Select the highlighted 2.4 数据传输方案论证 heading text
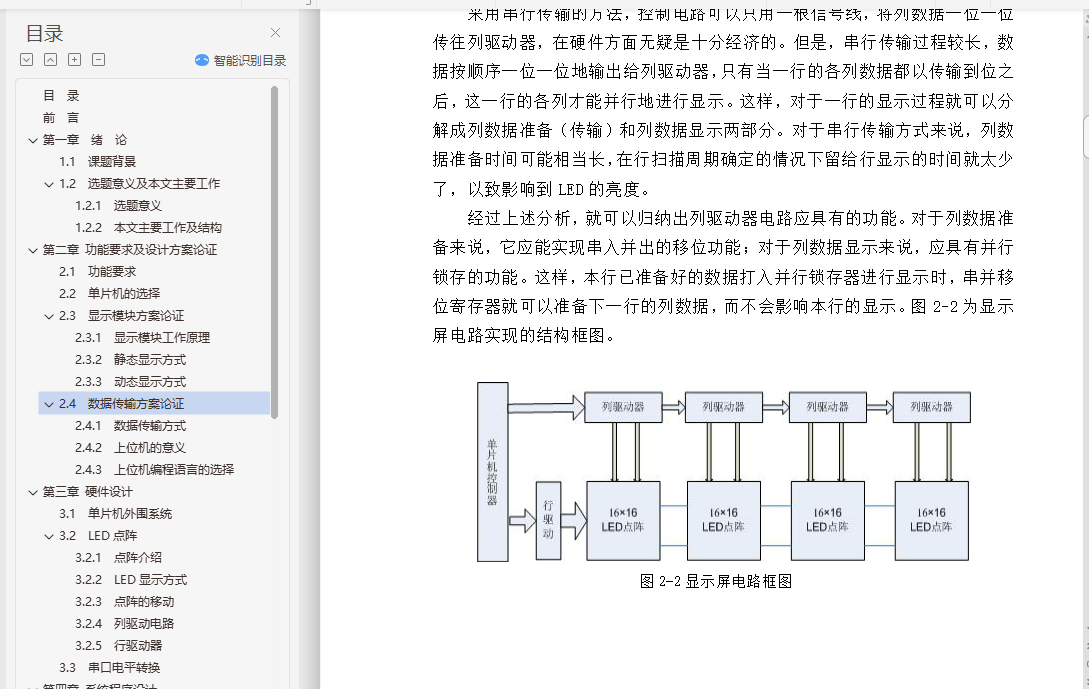The width and height of the screenshot is (1089, 689). pyautogui.click(x=122, y=404)
